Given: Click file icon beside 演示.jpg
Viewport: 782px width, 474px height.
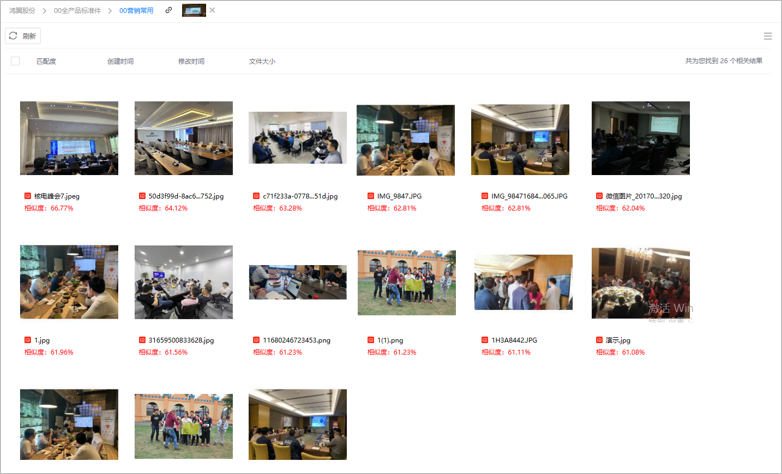Looking at the screenshot, I should point(599,340).
